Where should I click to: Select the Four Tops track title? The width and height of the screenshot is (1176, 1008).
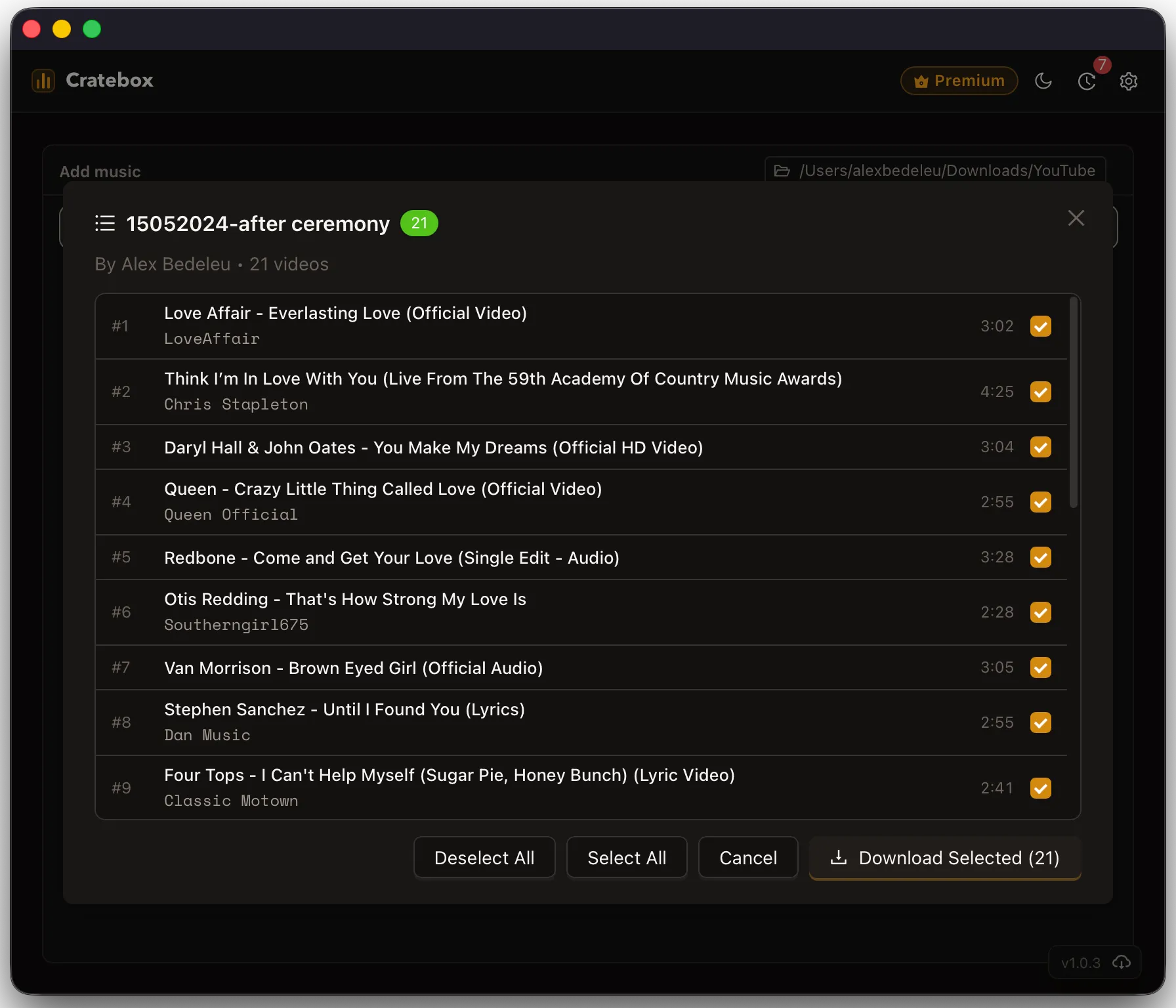(450, 775)
